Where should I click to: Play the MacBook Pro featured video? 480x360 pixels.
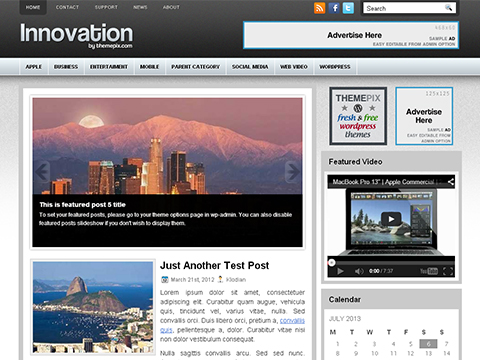[391, 219]
